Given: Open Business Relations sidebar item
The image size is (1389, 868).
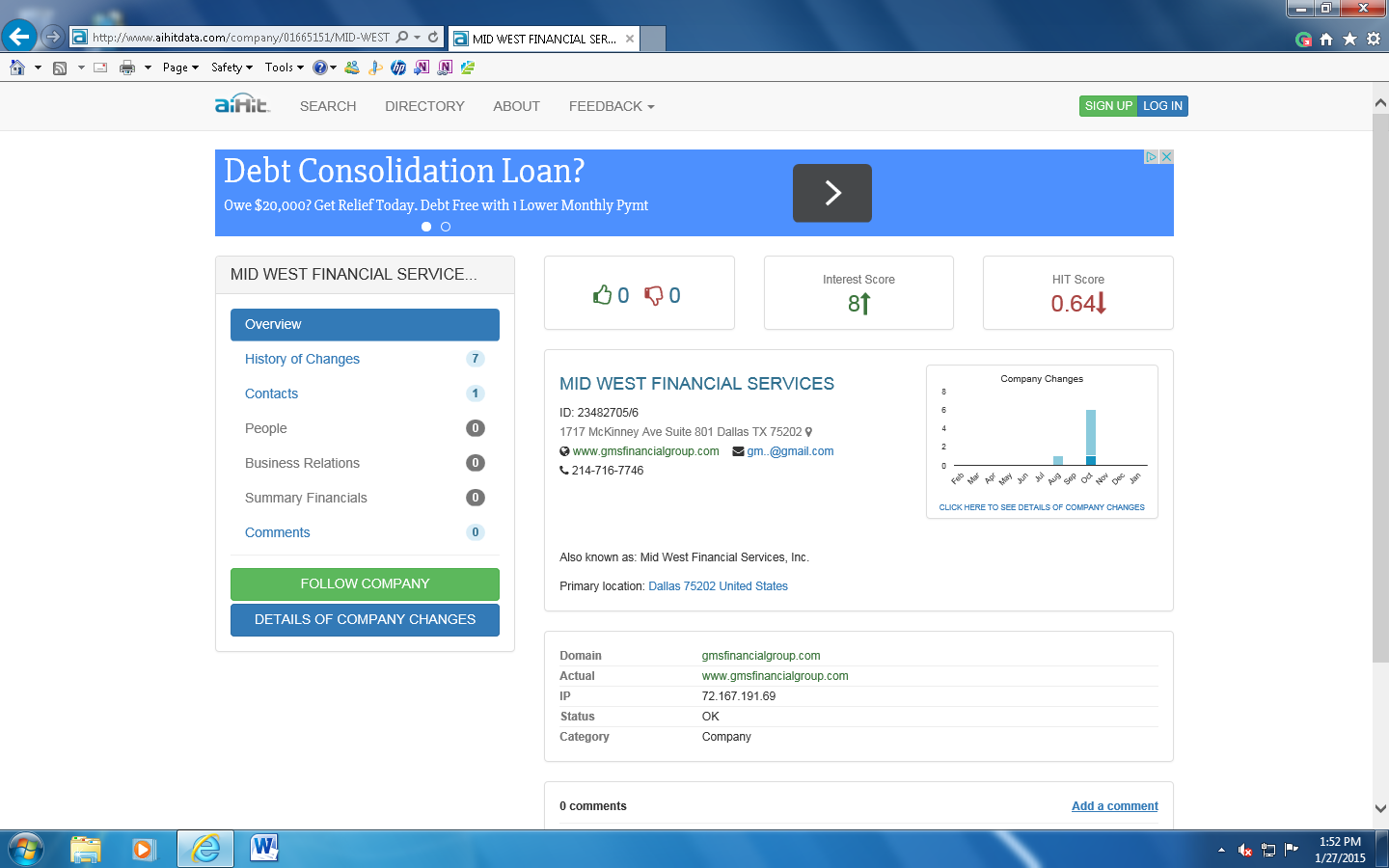Looking at the screenshot, I should click(x=365, y=463).
